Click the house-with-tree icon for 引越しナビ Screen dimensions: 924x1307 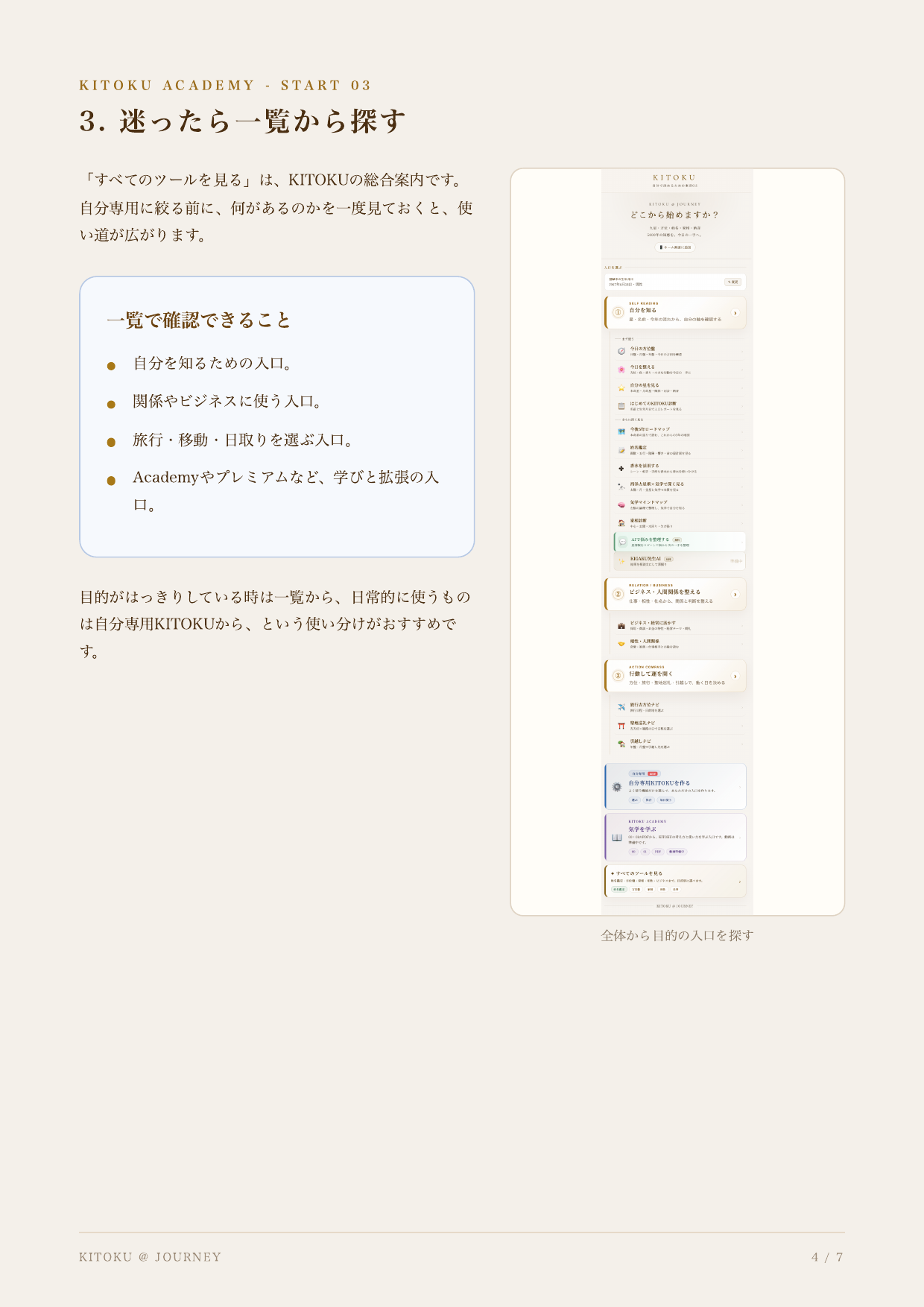coord(621,744)
